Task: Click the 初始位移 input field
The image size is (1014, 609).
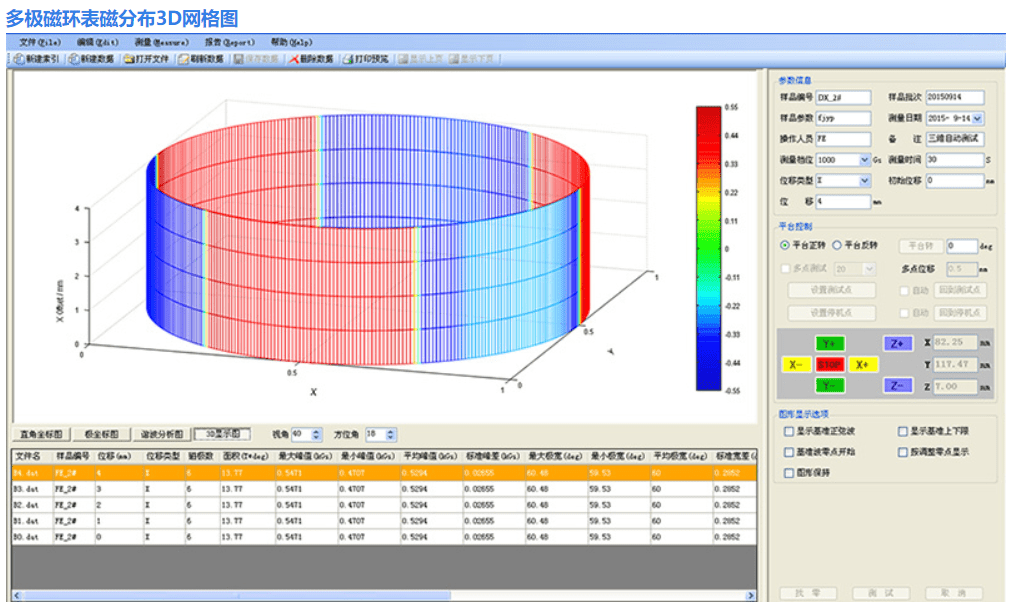Action: (955, 181)
